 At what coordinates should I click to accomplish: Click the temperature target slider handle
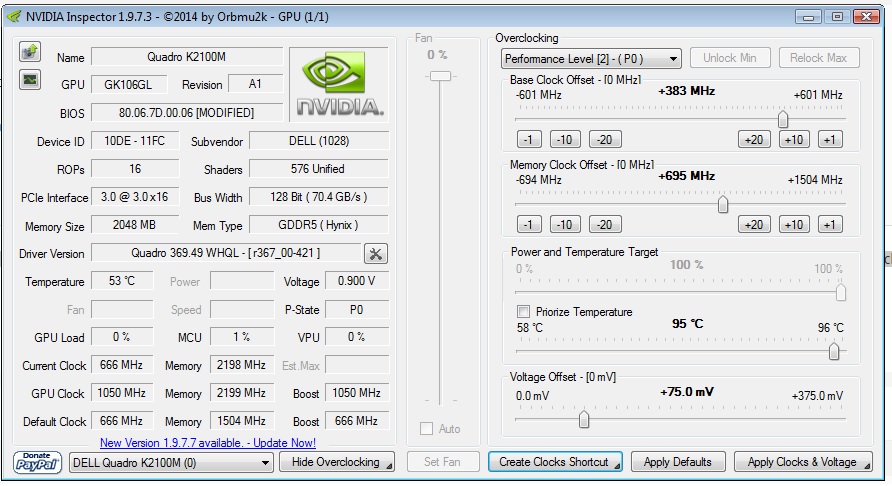click(x=834, y=351)
